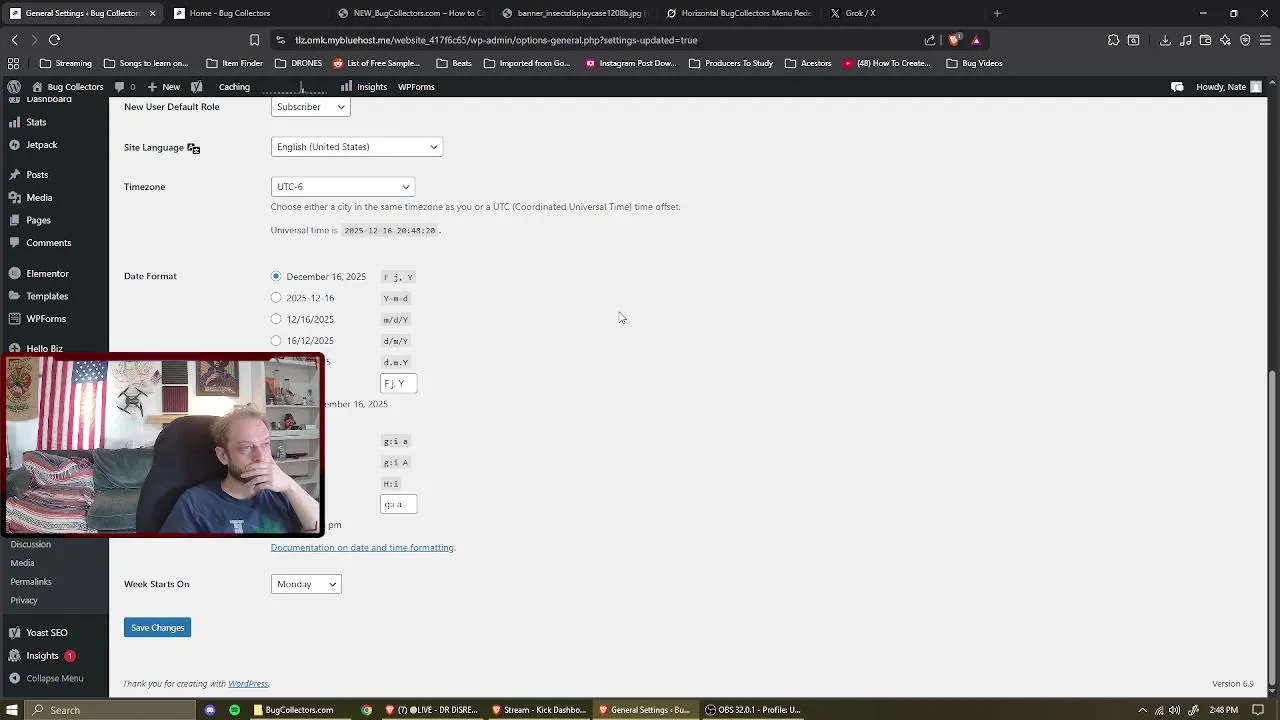Open Caching in the admin bar
The width and height of the screenshot is (1280, 720).
pyautogui.click(x=234, y=87)
